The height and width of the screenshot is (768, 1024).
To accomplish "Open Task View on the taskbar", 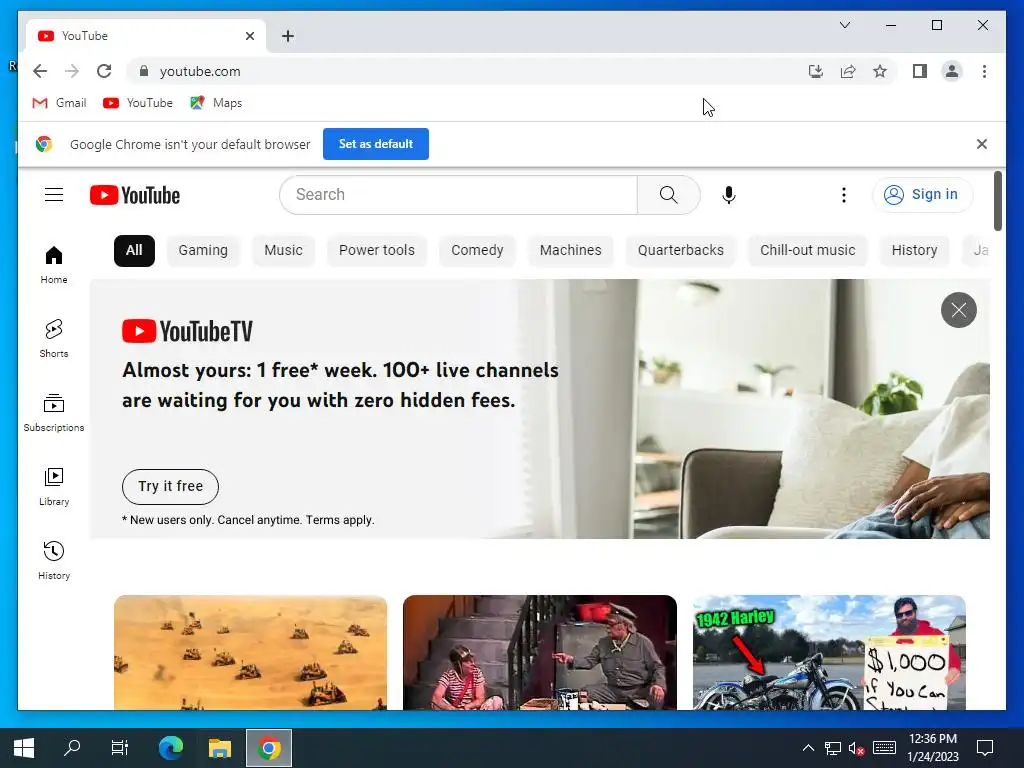I will point(120,748).
